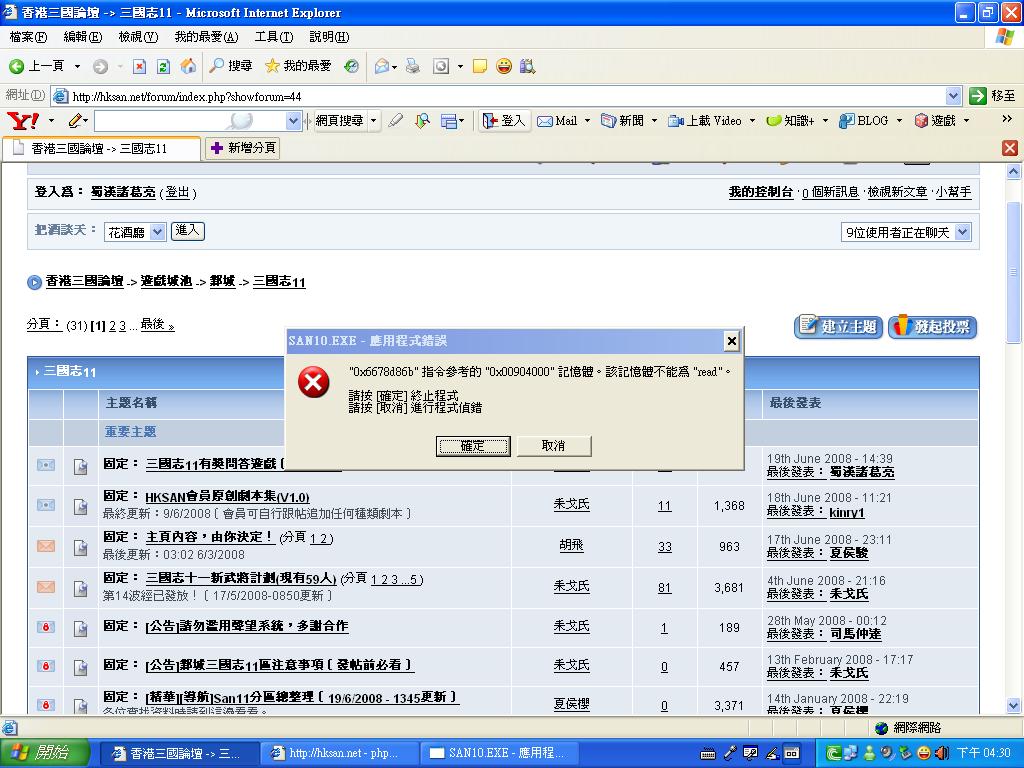Click the system tray volume icon
Screen dimensions: 1024x768
point(941,753)
